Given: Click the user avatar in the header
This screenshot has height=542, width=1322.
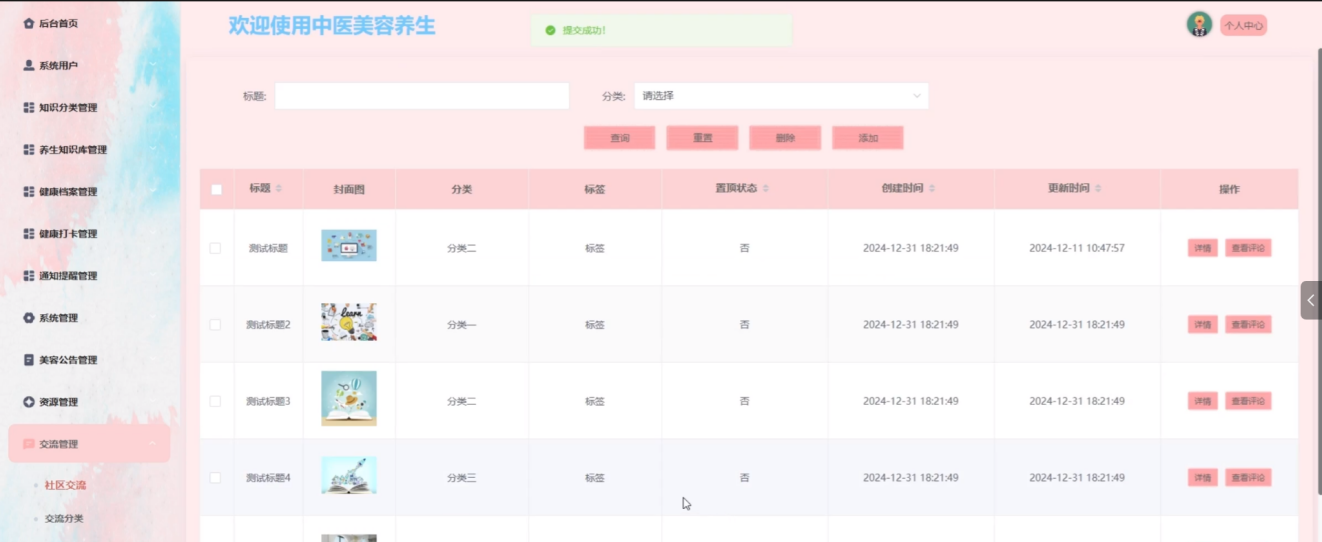Looking at the screenshot, I should [1199, 25].
